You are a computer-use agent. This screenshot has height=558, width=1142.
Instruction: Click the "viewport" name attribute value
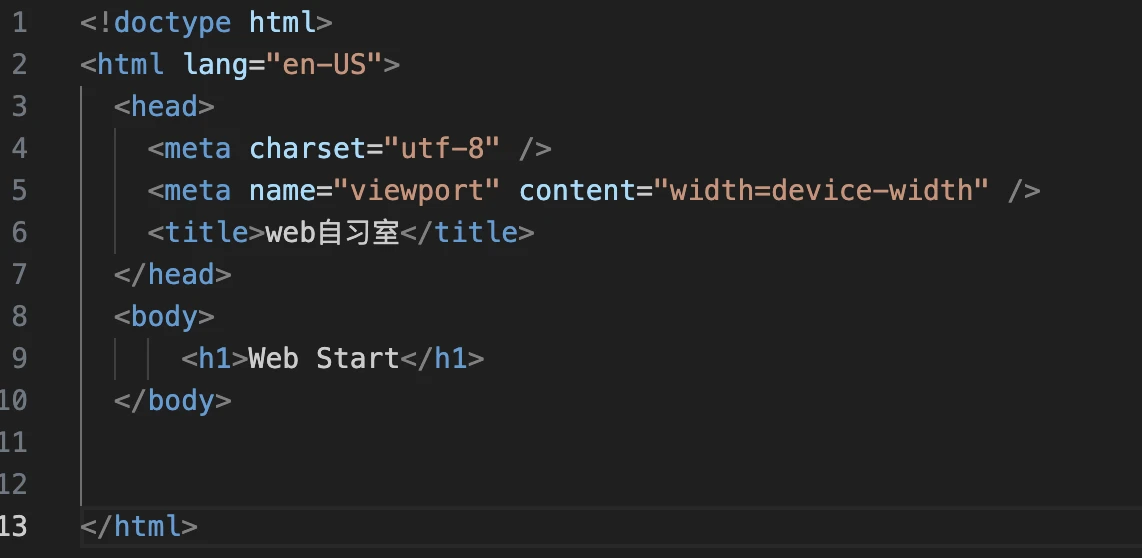417,191
